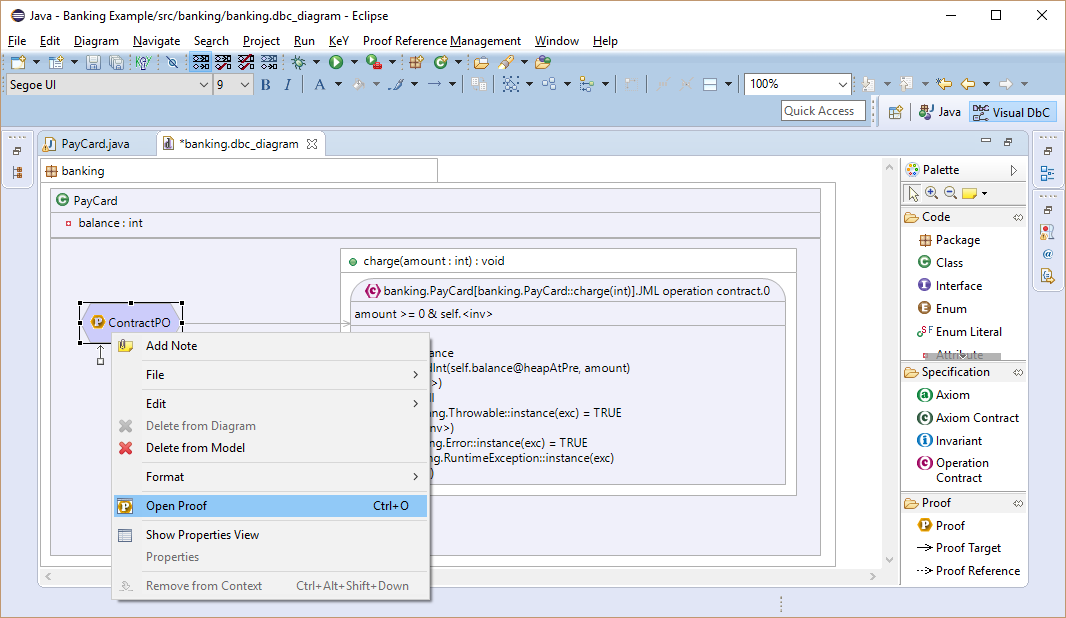Click the Back navigation arrow
1066x618 pixels.
tap(967, 84)
